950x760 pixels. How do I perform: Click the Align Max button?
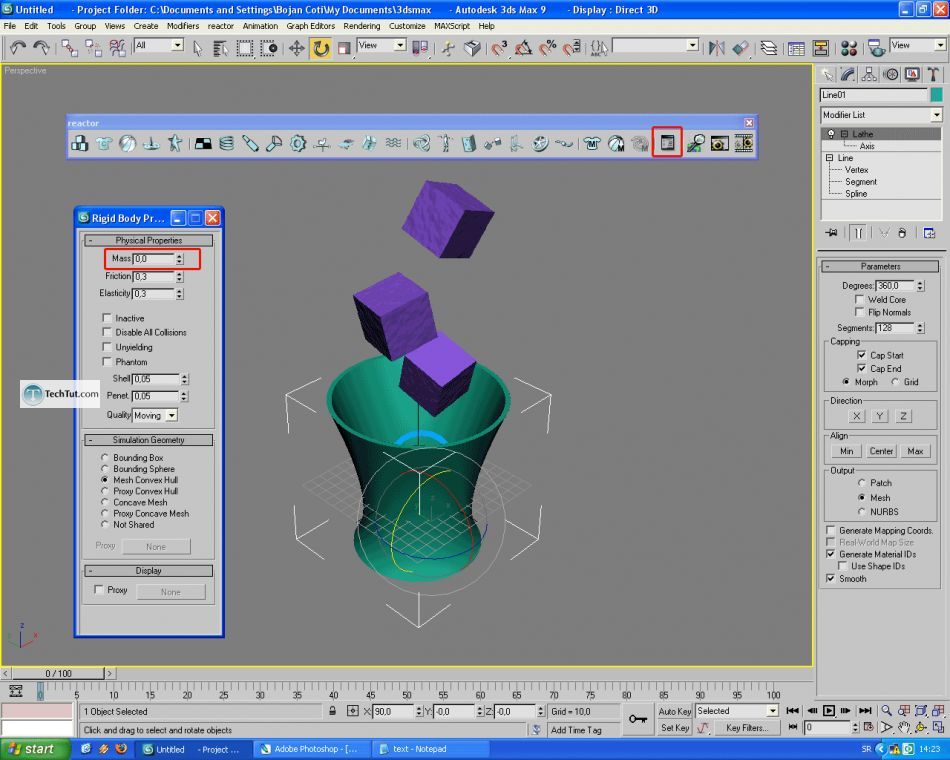(x=915, y=451)
